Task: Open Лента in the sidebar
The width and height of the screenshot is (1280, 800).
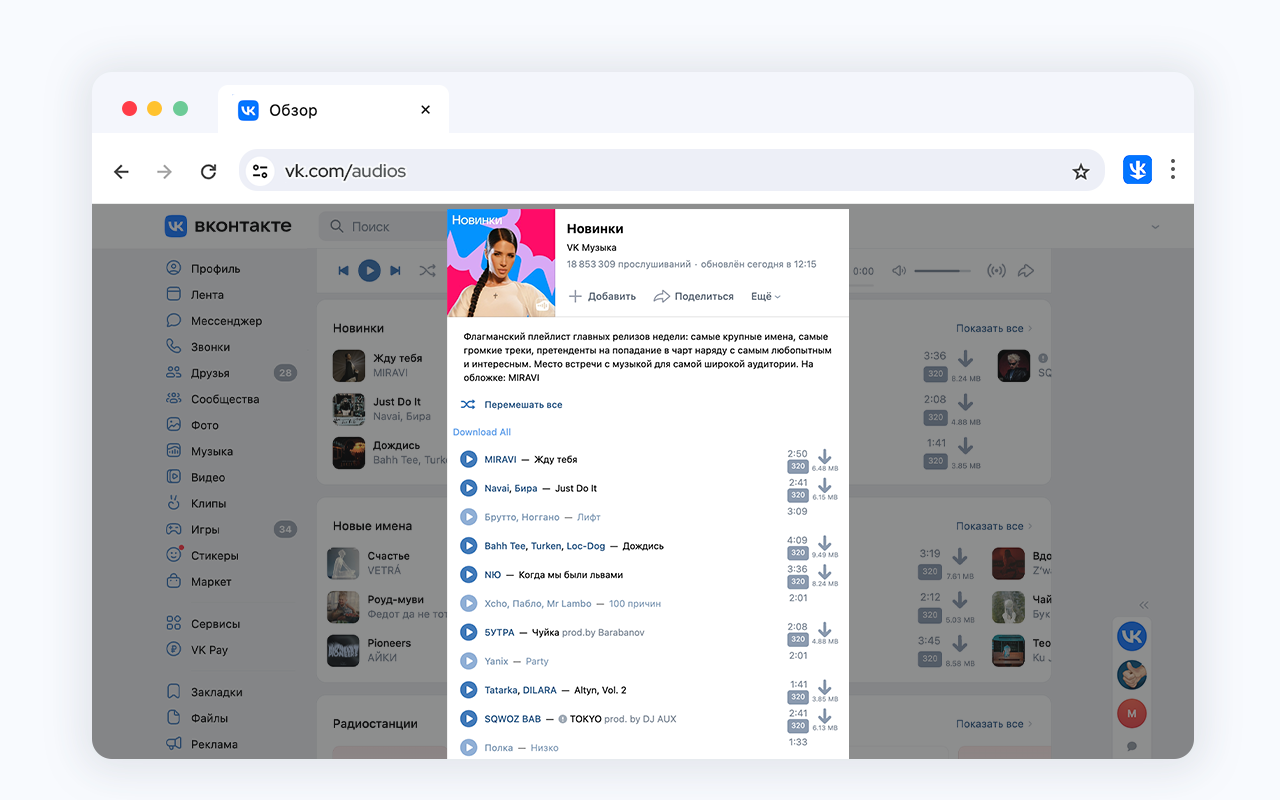Action: click(x=194, y=294)
